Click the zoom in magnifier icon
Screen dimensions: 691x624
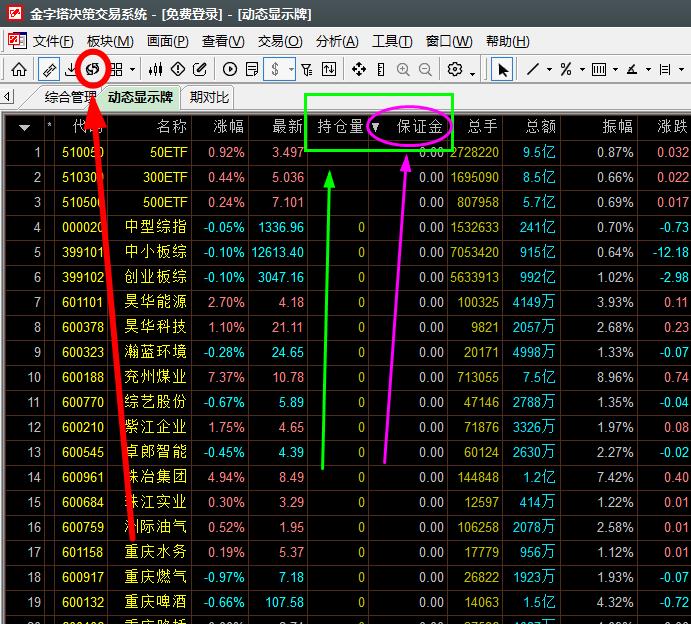click(403, 70)
